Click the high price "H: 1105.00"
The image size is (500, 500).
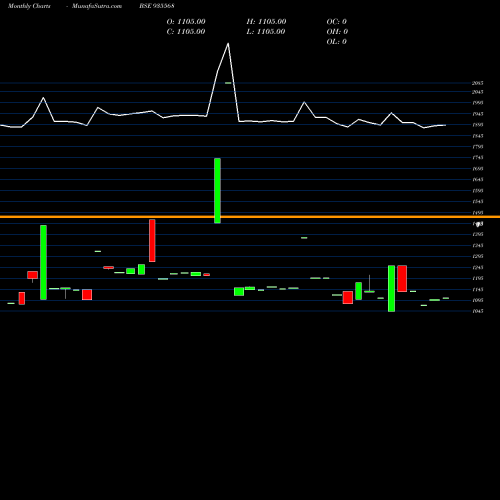click(x=266, y=22)
